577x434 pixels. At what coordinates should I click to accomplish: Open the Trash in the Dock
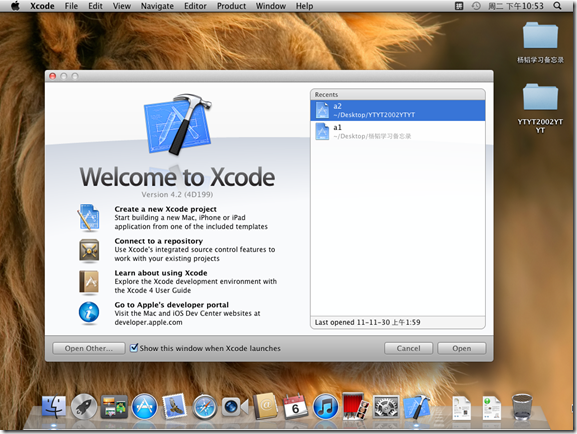pos(522,406)
